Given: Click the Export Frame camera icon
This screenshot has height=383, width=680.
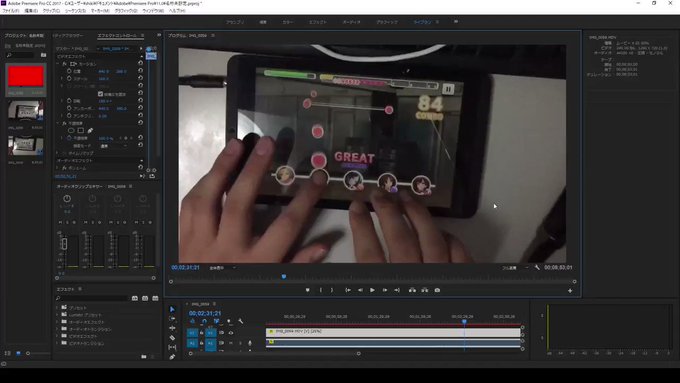Looking at the screenshot, I should (437, 290).
